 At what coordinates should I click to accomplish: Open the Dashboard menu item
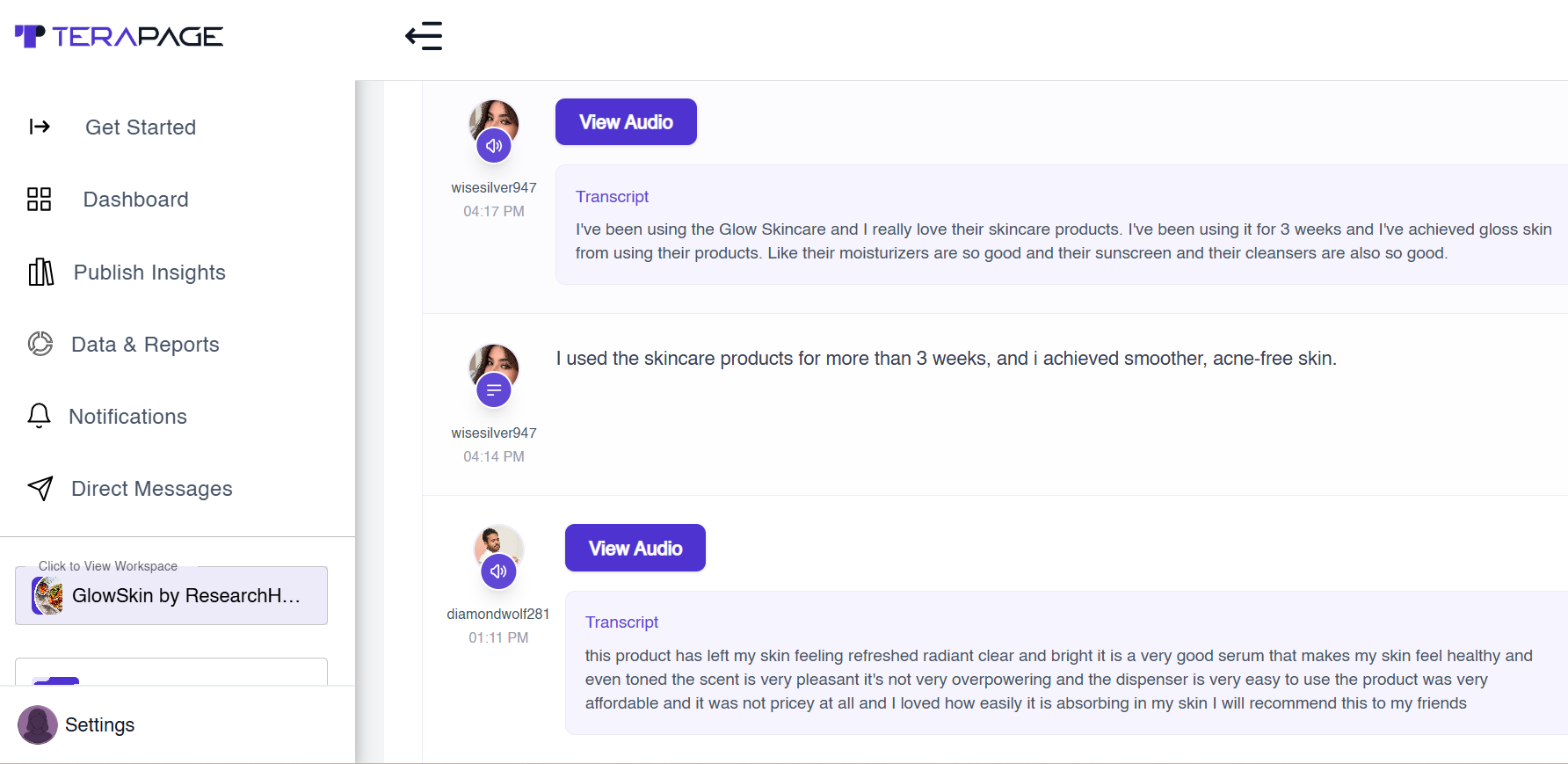[x=135, y=200]
